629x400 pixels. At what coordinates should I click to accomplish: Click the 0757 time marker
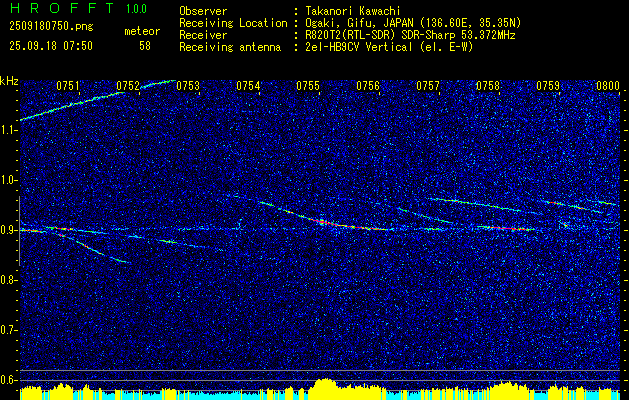coord(428,86)
